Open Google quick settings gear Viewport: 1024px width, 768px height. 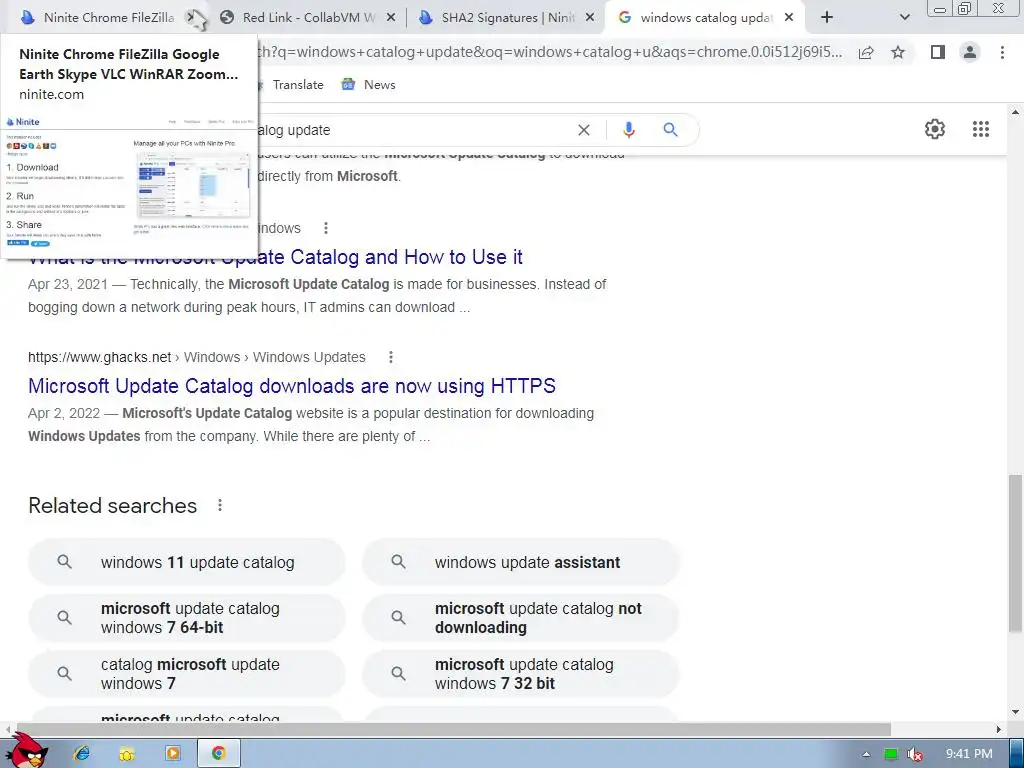[935, 129]
